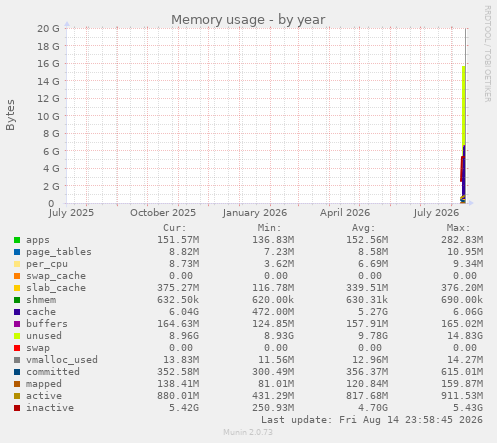Click the apps max value 282.83M

[x=462, y=240]
